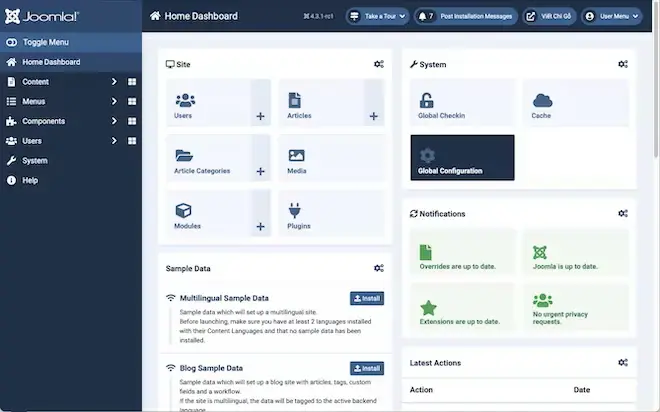
Task: Open Post Installation Messages
Action: click(463, 17)
